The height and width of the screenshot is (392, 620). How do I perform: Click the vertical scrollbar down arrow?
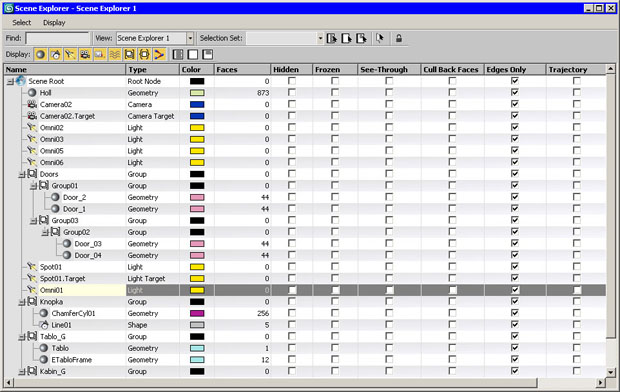[611, 372]
